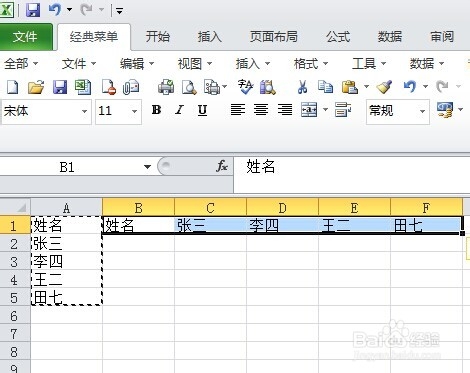Click the Copy icon
This screenshot has height=373, width=470.
[x=325, y=87]
